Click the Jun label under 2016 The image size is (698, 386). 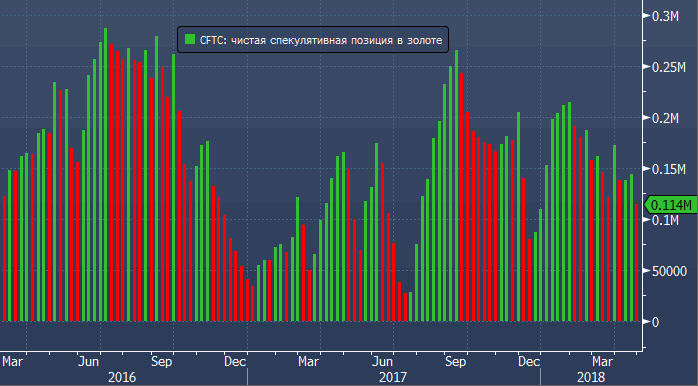pos(88,361)
